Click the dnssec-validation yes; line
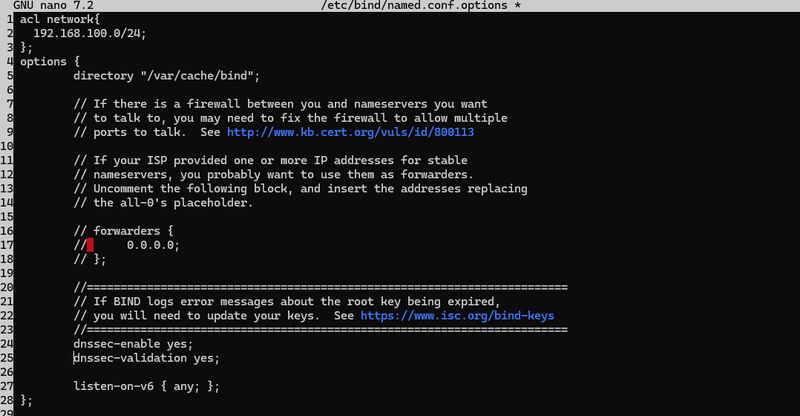 (146, 358)
